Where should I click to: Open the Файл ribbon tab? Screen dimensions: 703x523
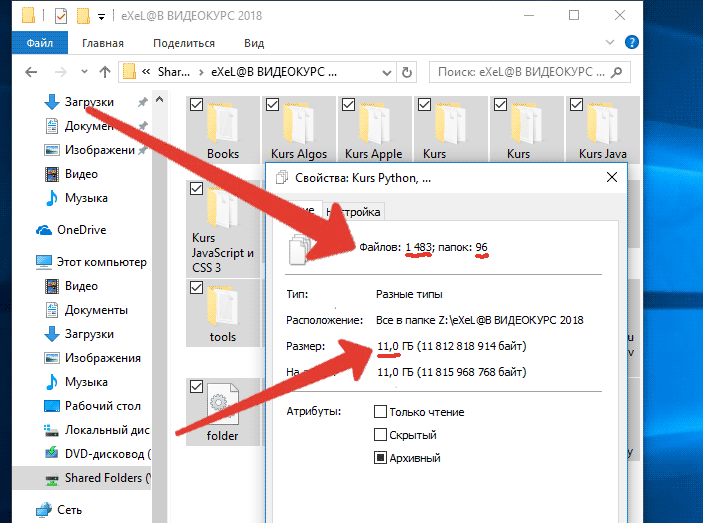40,43
